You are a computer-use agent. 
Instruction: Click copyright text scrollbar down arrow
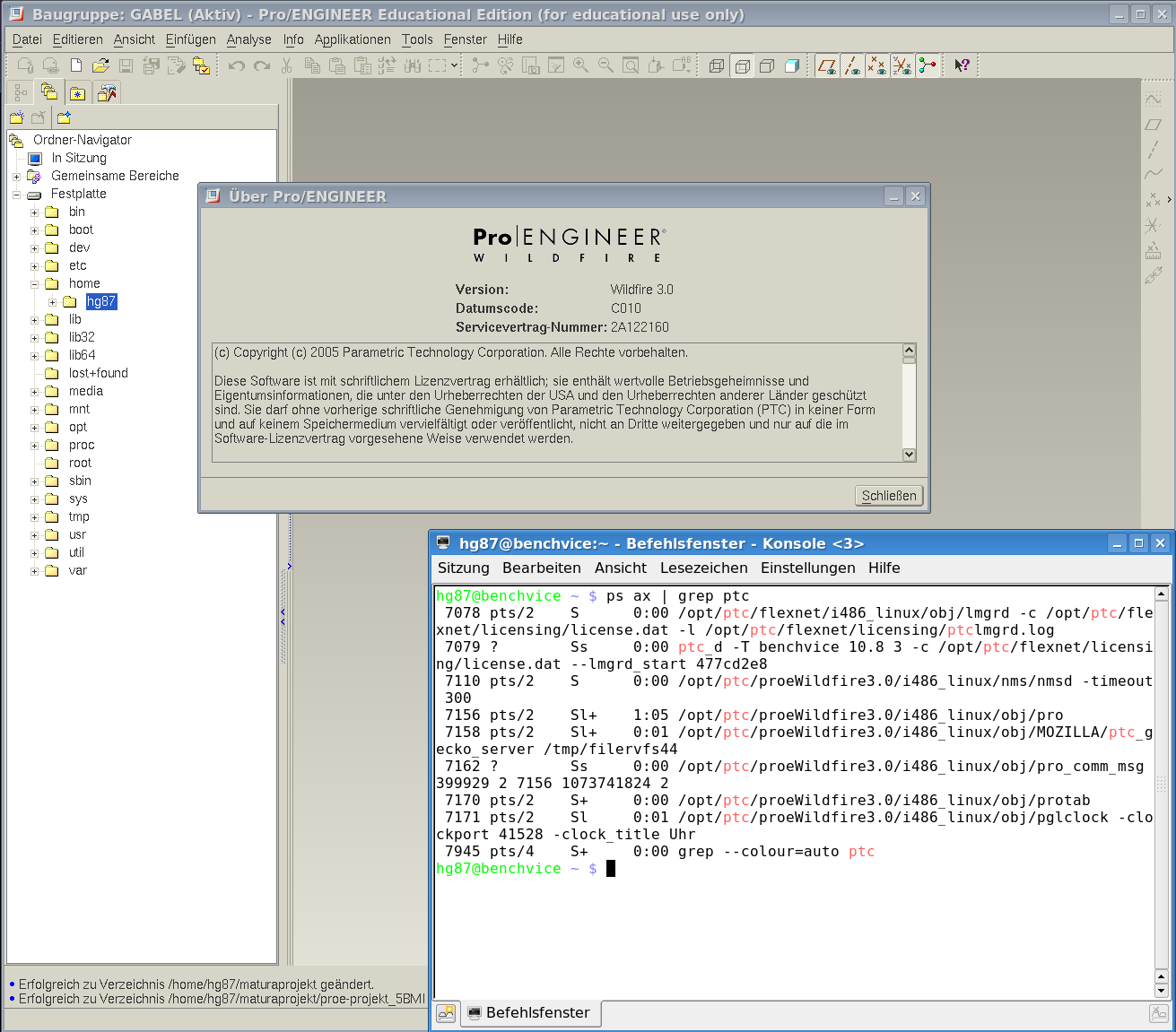tap(909, 455)
